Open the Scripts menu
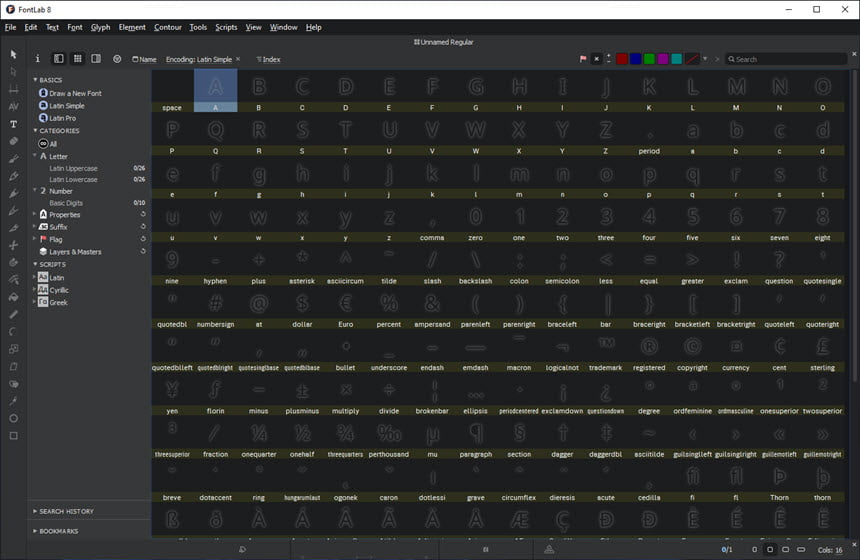Image resolution: width=860 pixels, height=560 pixels. (226, 27)
